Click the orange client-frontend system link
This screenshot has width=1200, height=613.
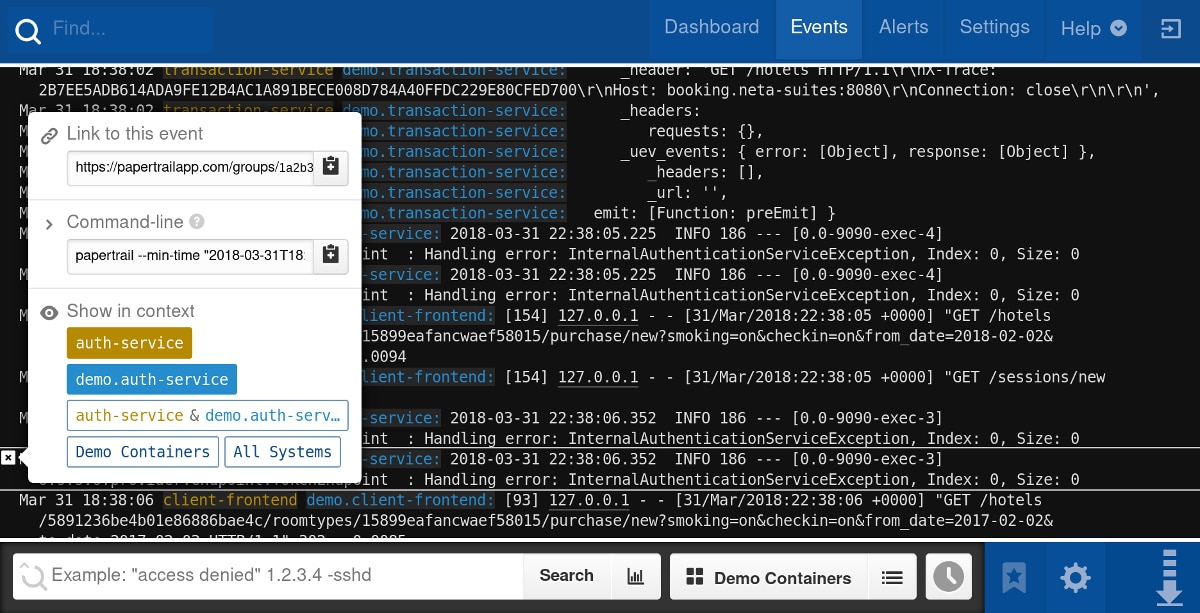click(230, 500)
